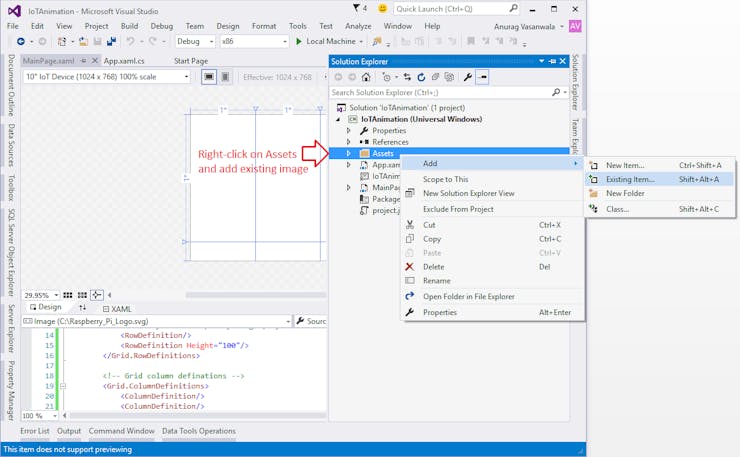Click Refresh in Solution Explorer toolbar
Viewport: 740px width, 457px height.
421,77
